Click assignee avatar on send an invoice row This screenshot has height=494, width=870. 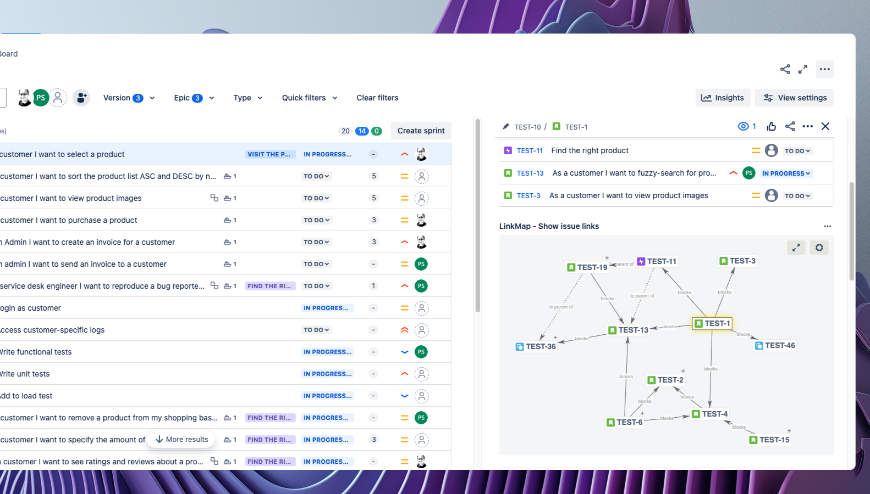tap(421, 264)
